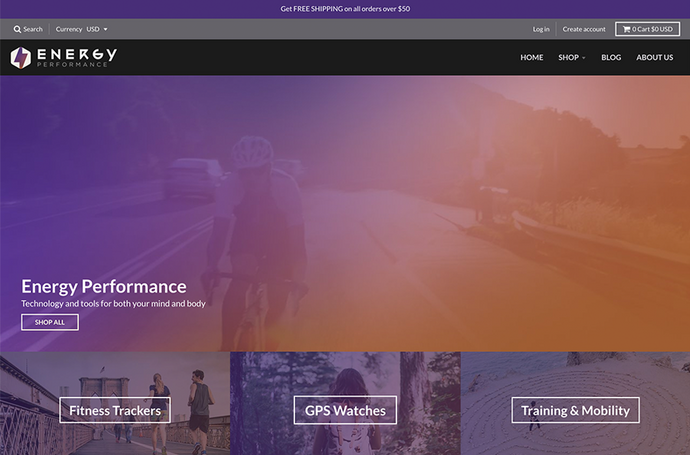This screenshot has height=455, width=690.
Task: Open the Fitness Trackers collection
Action: pos(115,411)
